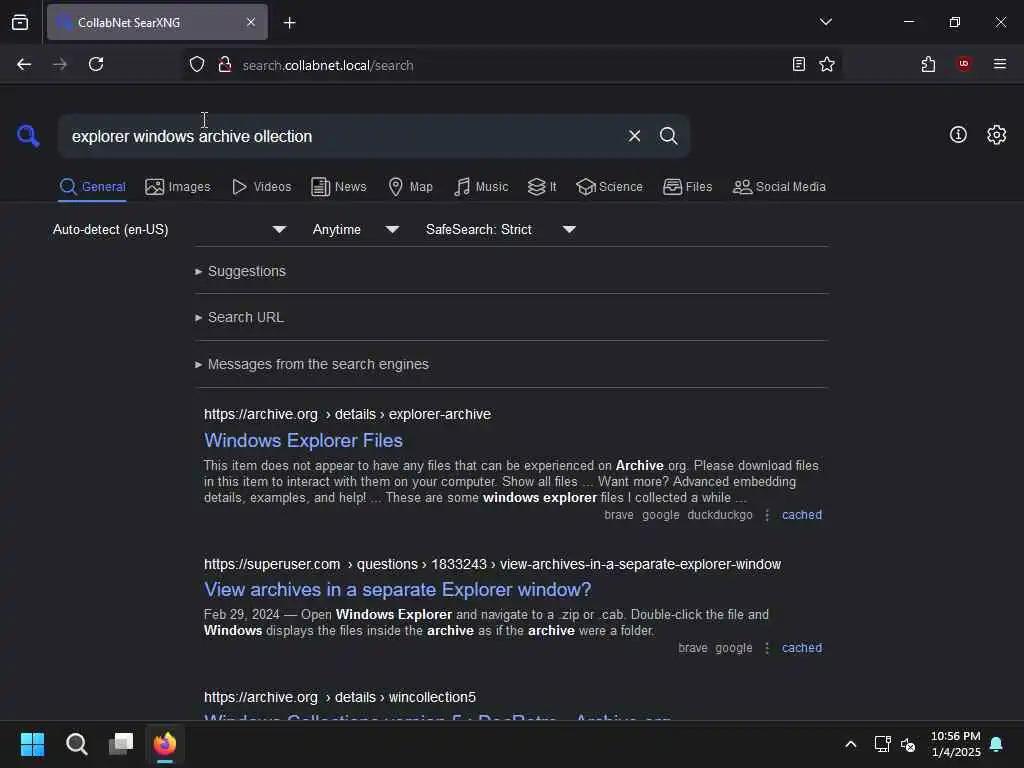Open cached version of superuser result
This screenshot has height=768, width=1024.
click(801, 648)
